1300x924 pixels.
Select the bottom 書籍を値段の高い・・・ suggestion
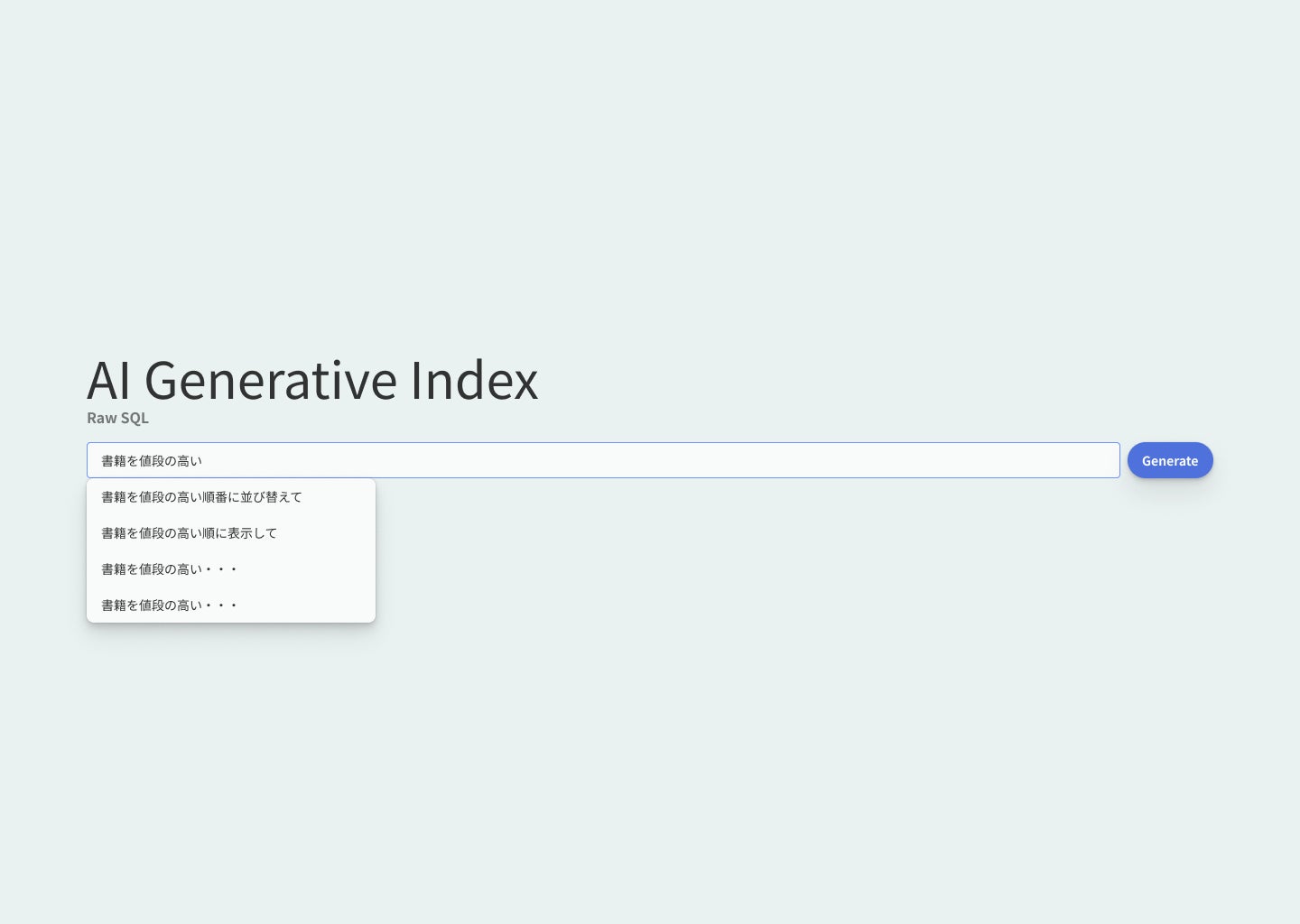tap(170, 605)
